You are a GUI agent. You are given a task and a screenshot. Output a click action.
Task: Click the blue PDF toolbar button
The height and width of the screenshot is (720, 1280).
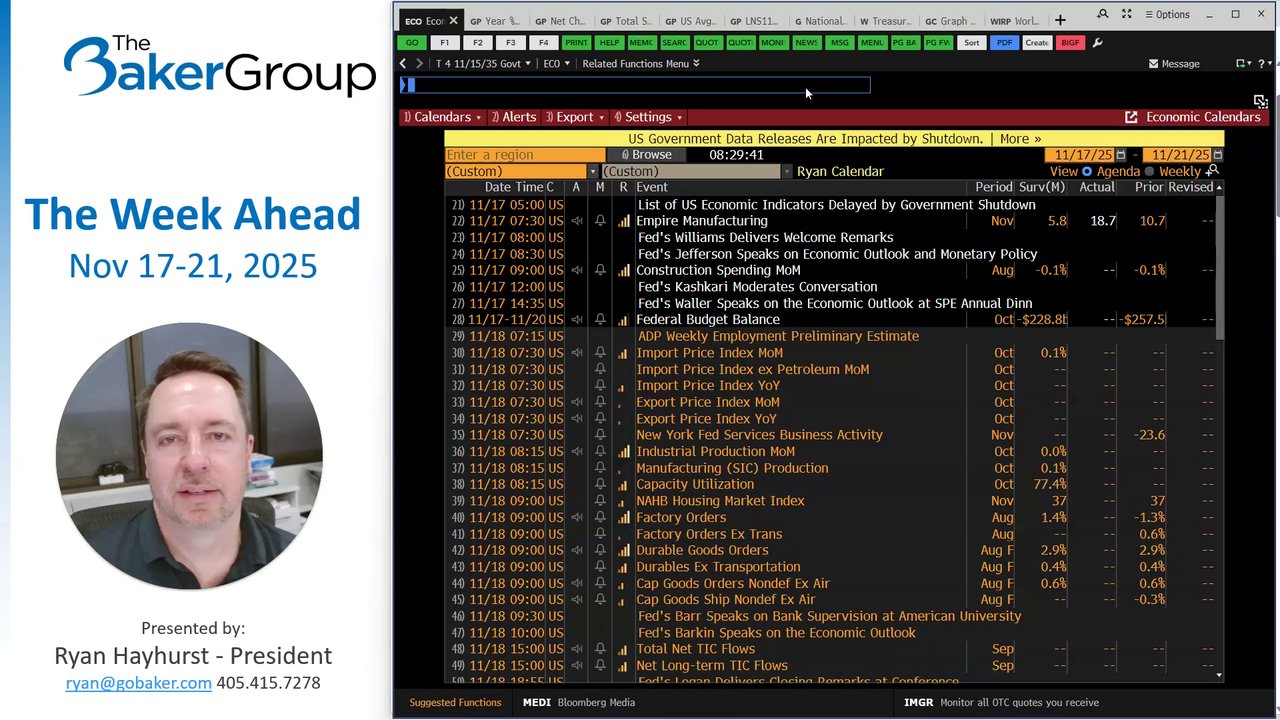1003,43
